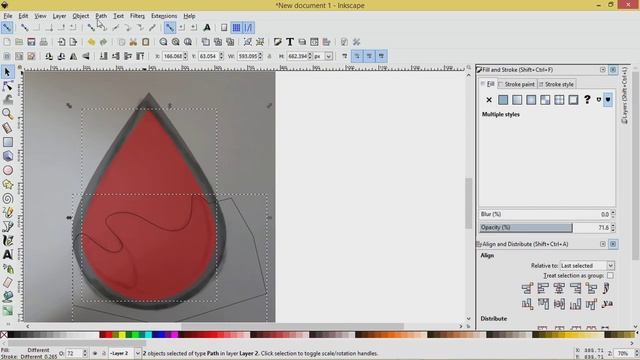Click the Print document icon
Viewport: 640px width, 360px height.
pyautogui.click(x=43, y=42)
